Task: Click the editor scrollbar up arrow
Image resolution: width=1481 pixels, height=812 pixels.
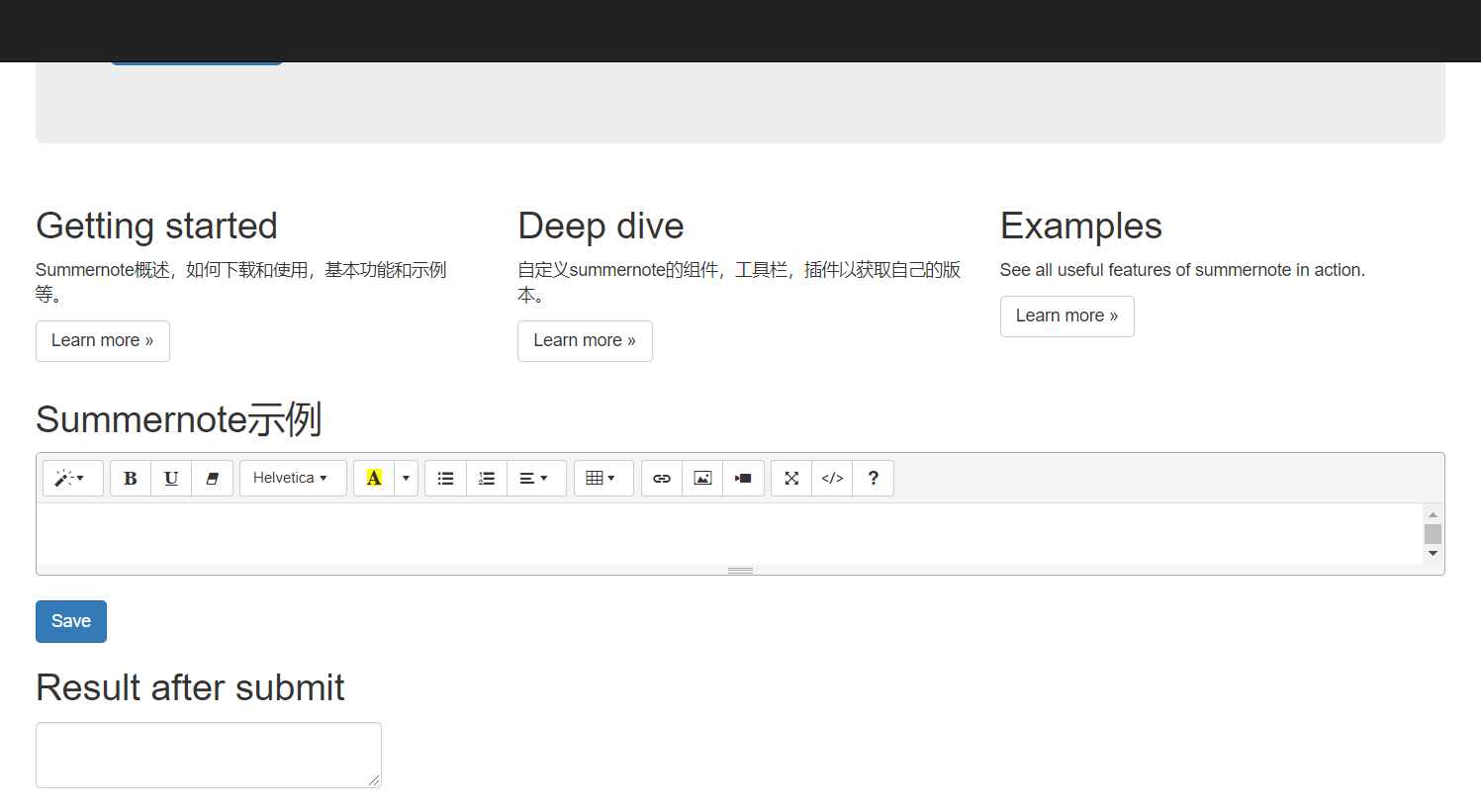Action: pyautogui.click(x=1433, y=514)
